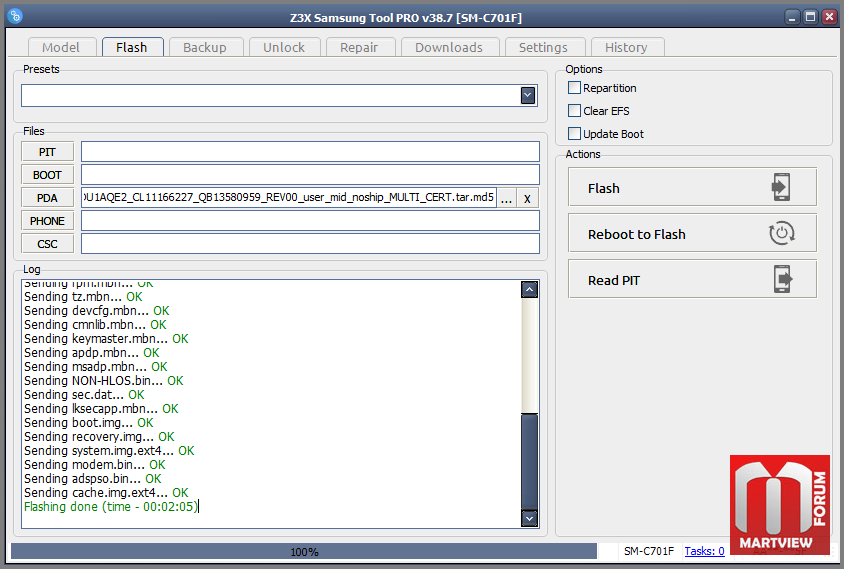Viewport: 844px width, 569px height.
Task: Open the Tasks: 0 link
Action: click(705, 551)
